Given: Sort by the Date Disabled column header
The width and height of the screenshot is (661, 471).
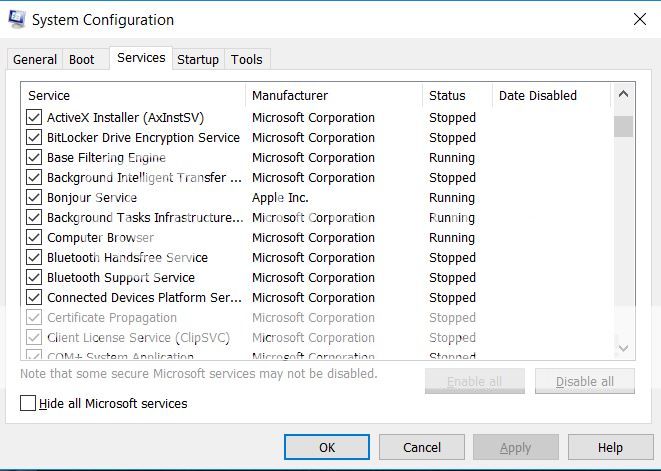Looking at the screenshot, I should [551, 95].
